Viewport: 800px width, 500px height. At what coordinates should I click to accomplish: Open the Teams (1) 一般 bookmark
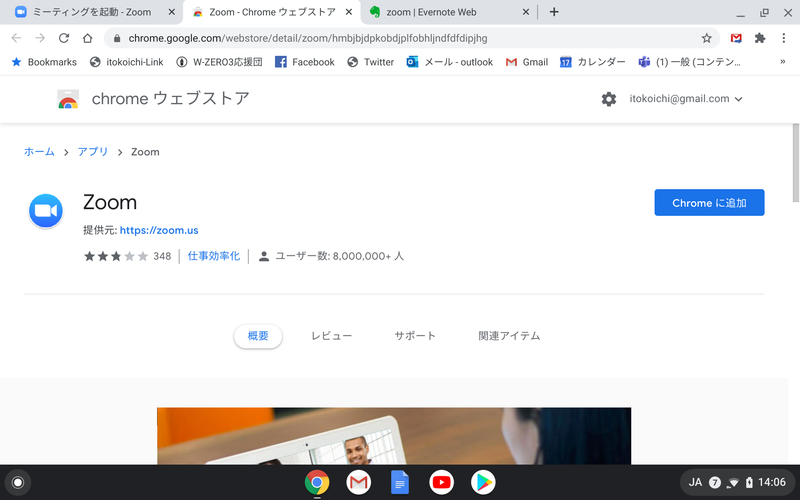coord(689,62)
